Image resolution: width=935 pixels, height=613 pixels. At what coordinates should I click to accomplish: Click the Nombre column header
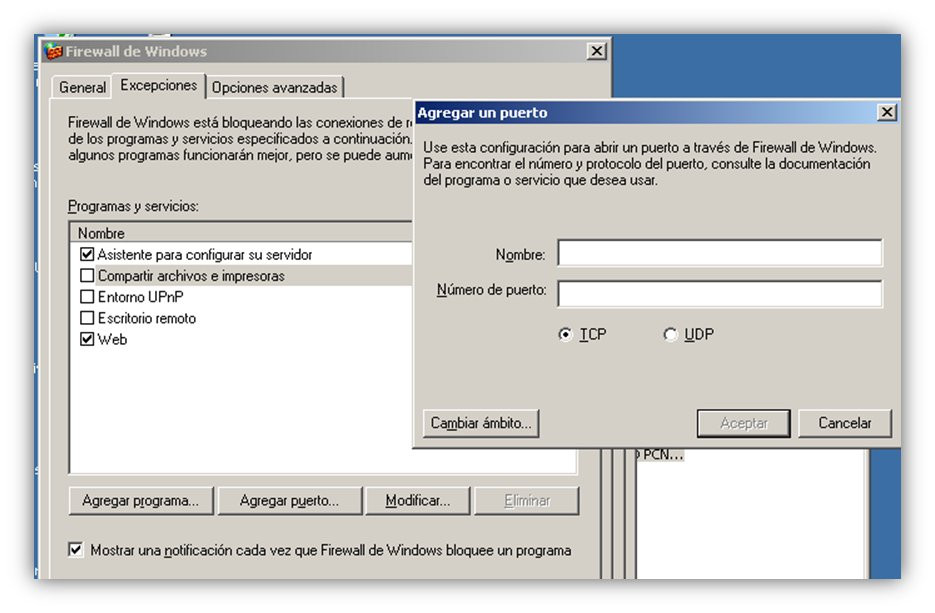coord(241,233)
